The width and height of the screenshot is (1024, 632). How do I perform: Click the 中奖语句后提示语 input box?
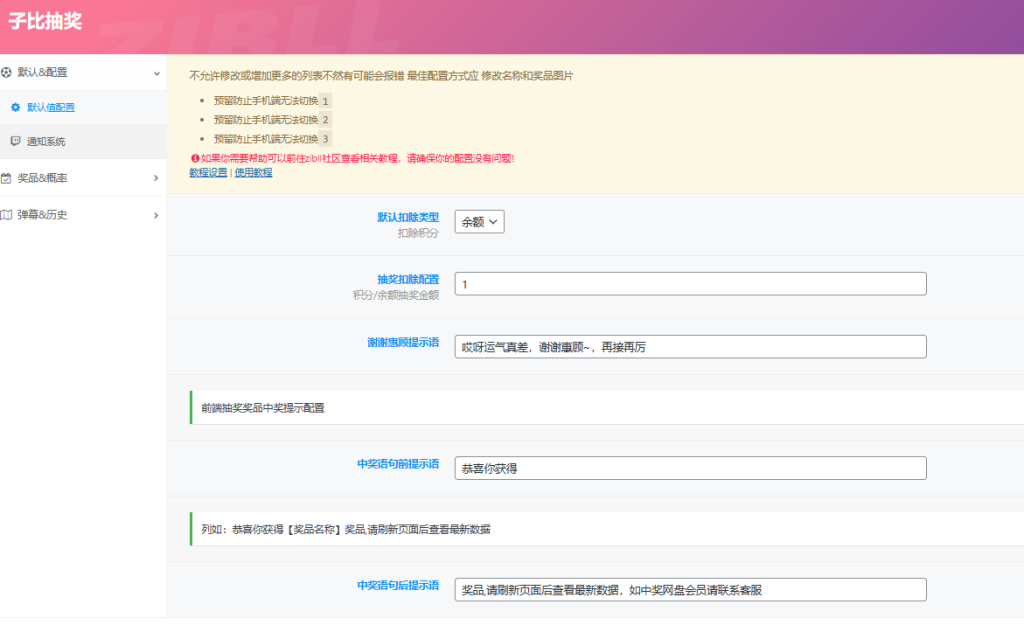point(690,590)
